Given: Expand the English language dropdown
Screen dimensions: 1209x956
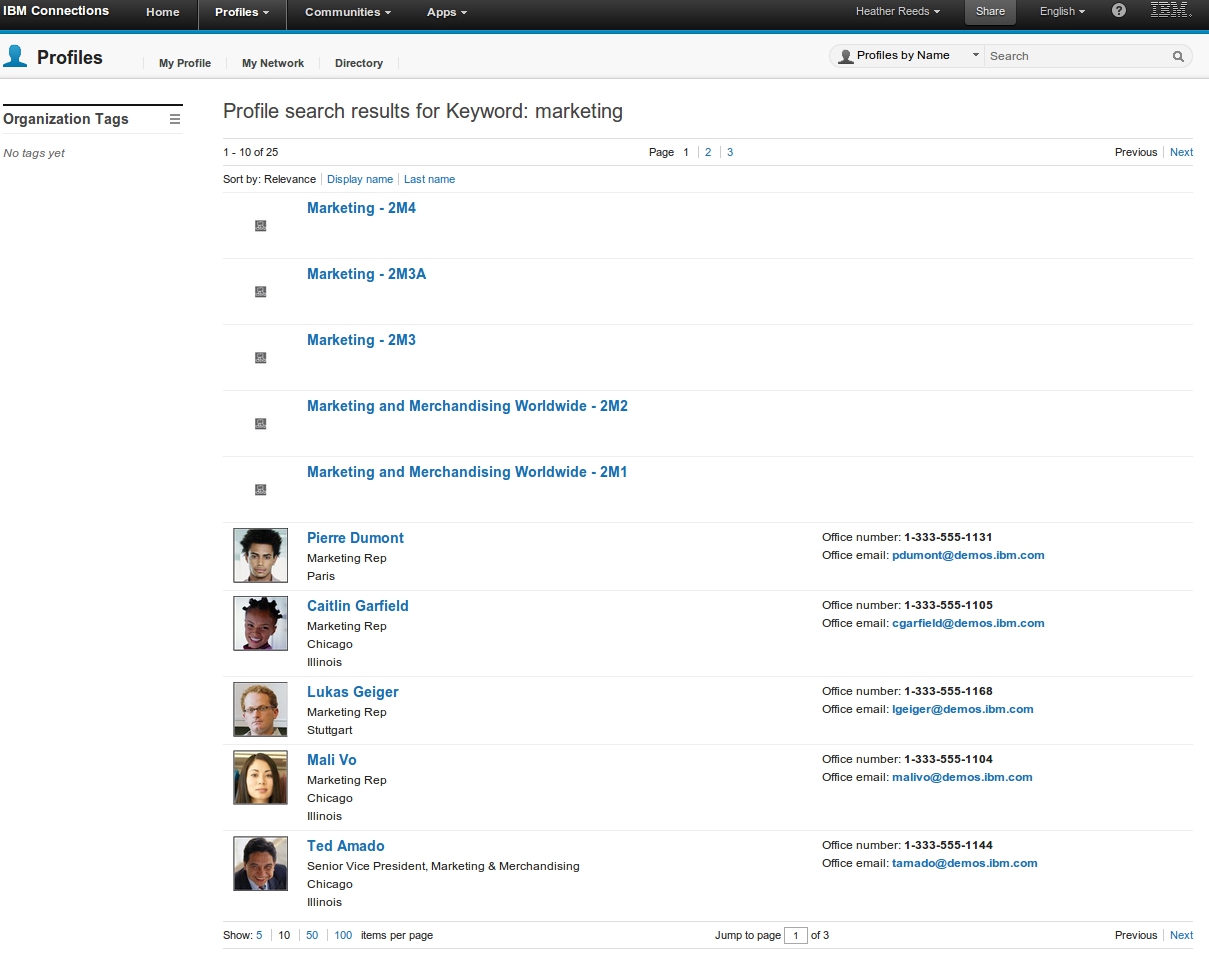Looking at the screenshot, I should pyautogui.click(x=1061, y=12).
